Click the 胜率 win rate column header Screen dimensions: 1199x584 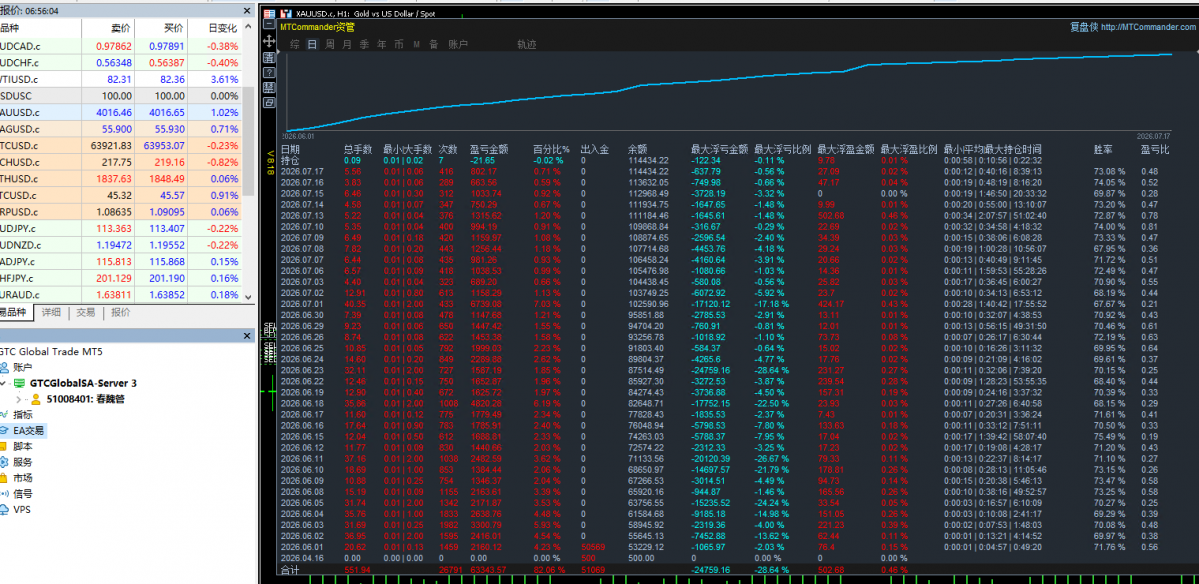(x=1103, y=150)
